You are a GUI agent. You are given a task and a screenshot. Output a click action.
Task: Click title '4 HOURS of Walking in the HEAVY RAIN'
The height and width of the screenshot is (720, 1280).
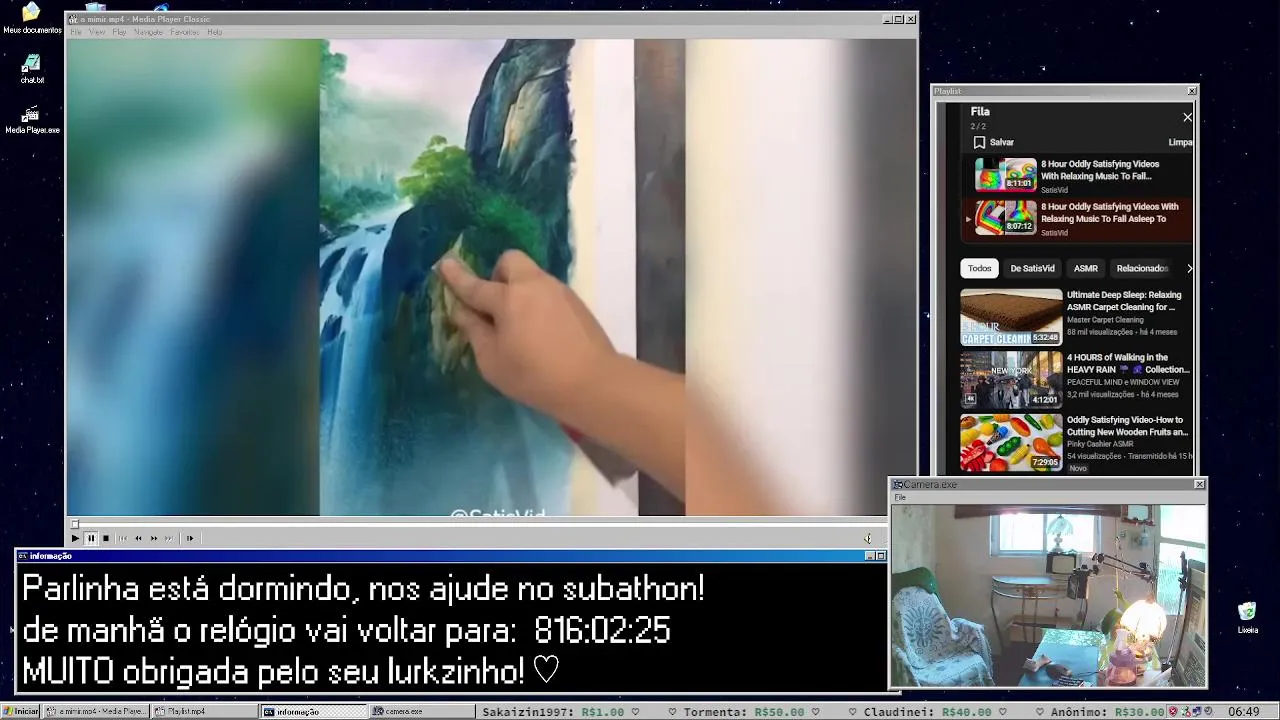click(x=1128, y=363)
